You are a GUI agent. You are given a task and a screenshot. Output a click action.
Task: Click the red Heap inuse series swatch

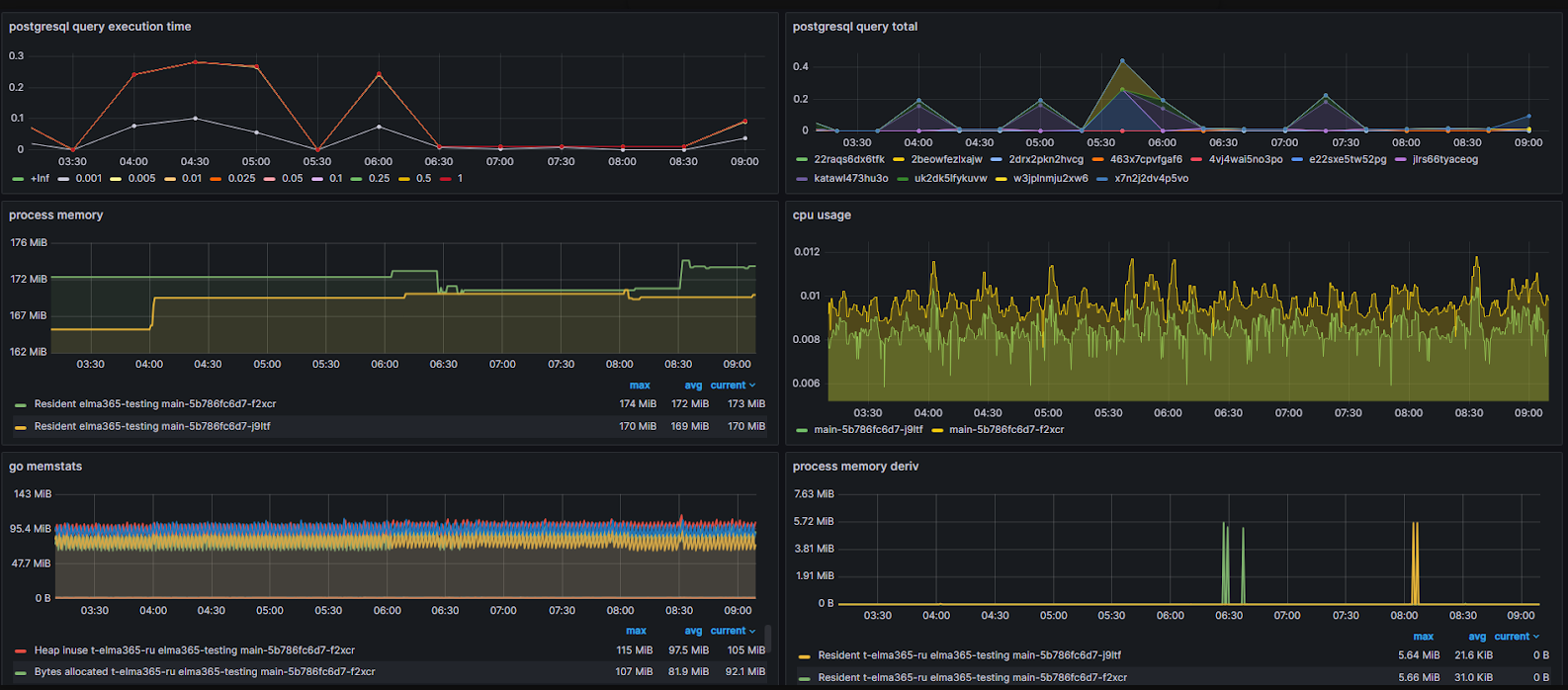click(21, 651)
